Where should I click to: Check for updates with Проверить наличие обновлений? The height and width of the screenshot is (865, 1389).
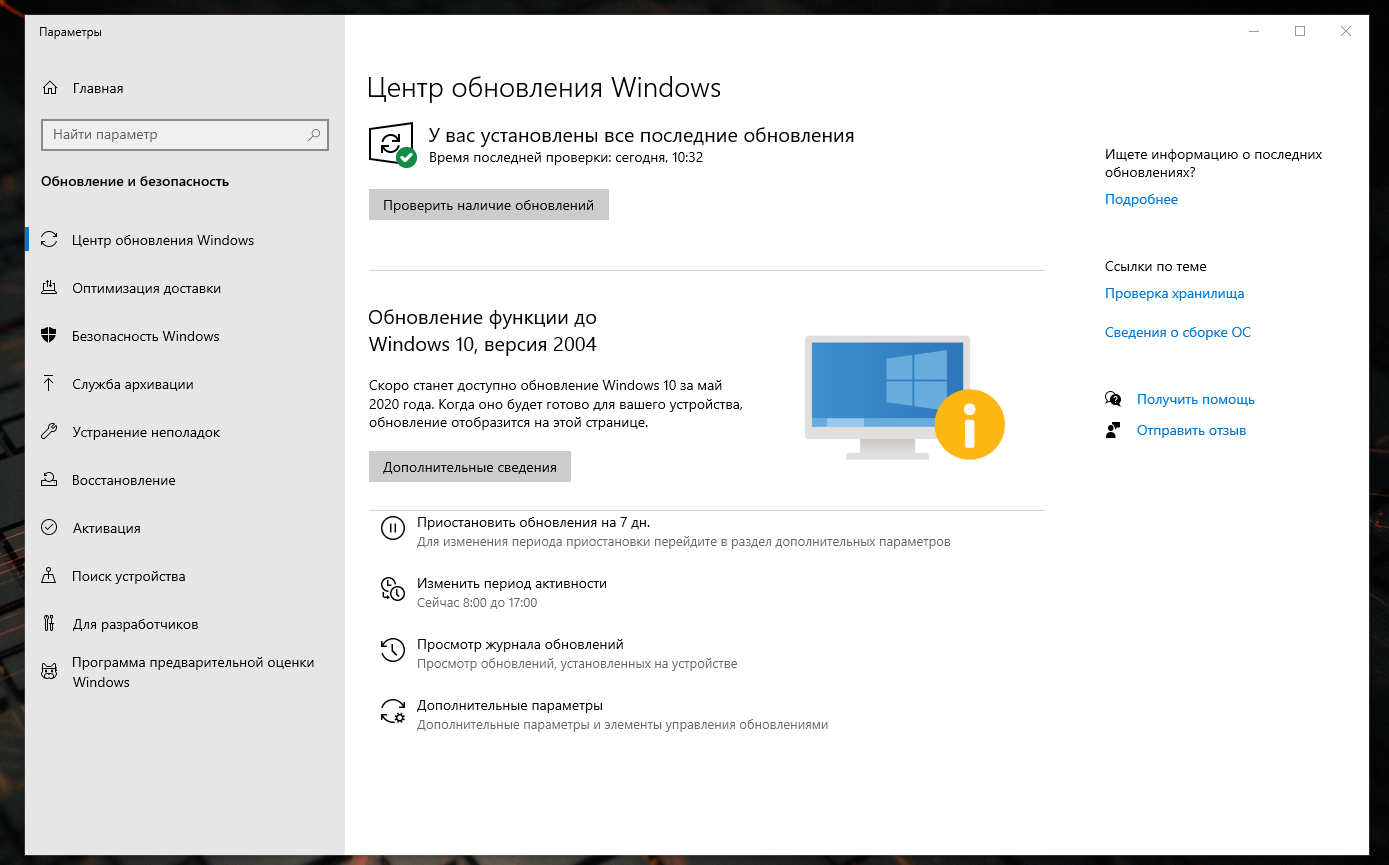[489, 205]
